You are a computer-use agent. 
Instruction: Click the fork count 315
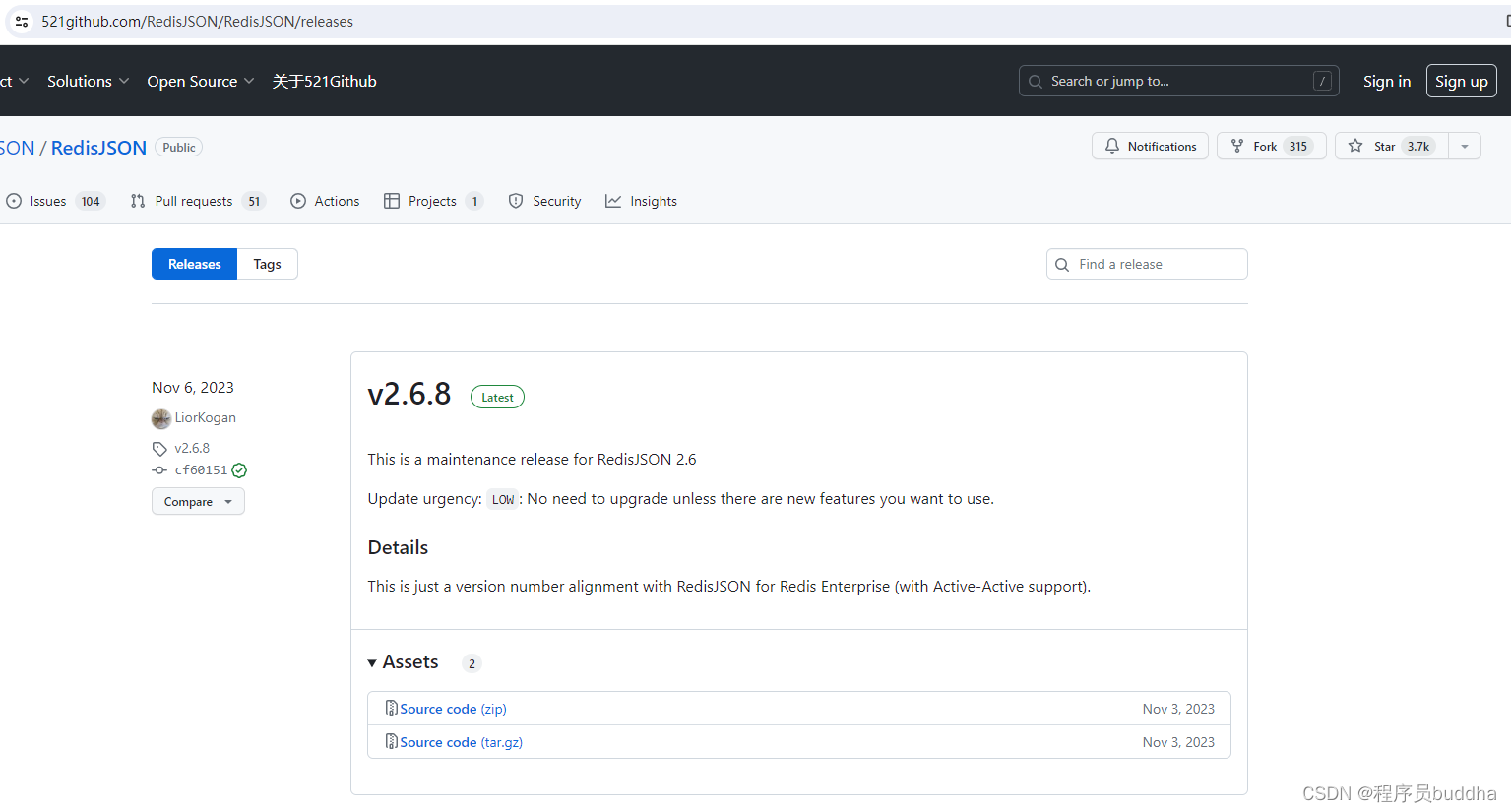1298,146
